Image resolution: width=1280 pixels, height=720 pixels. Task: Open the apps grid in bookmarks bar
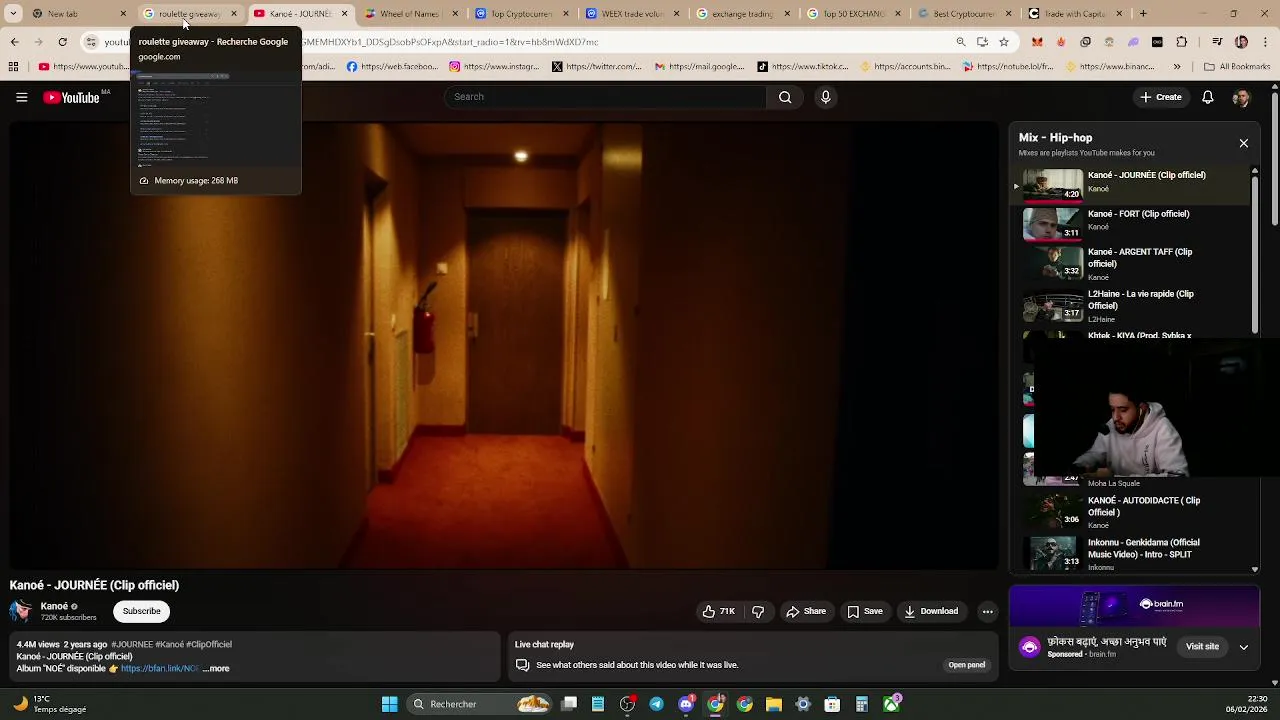pyautogui.click(x=13, y=67)
